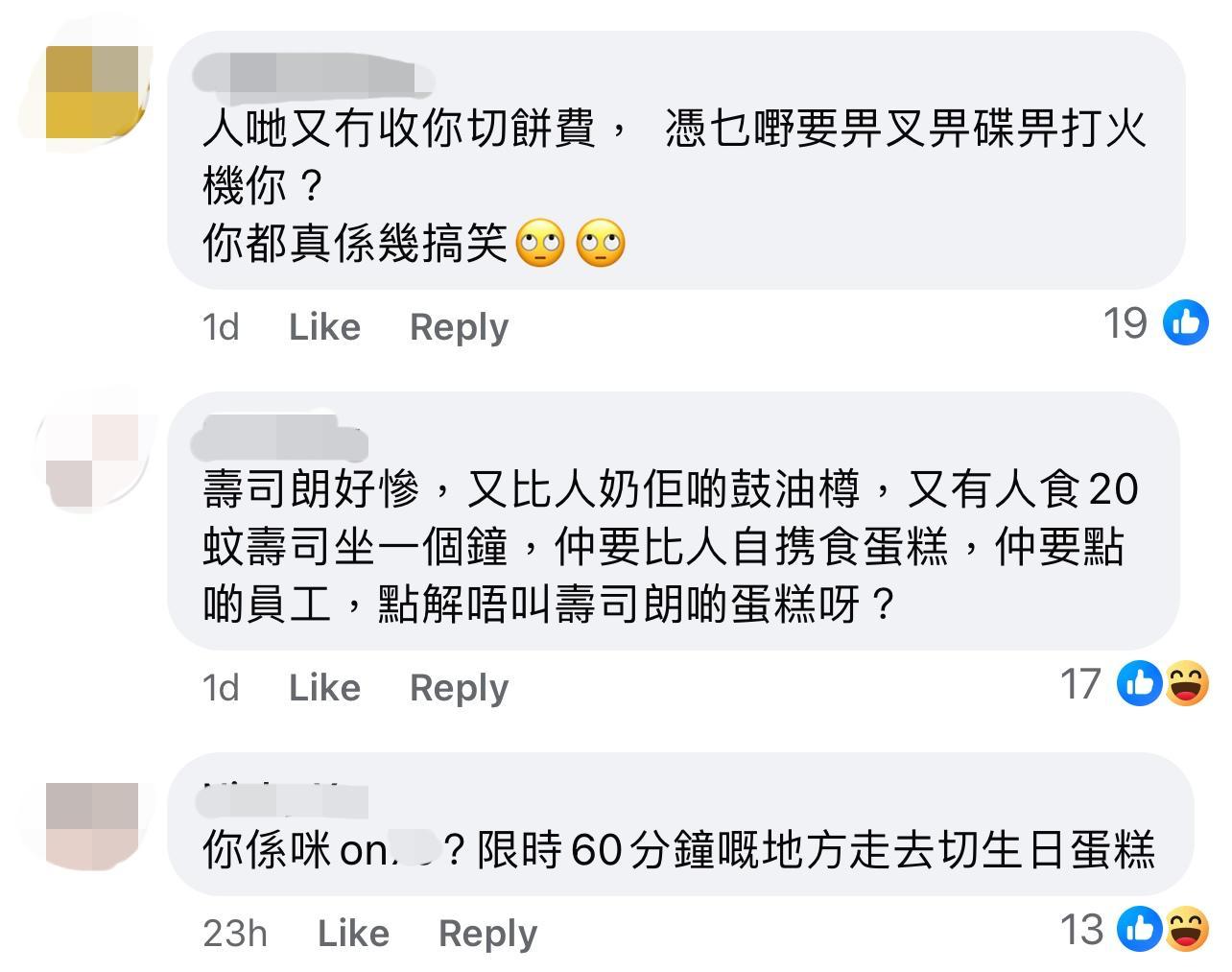Screen dimensions: 1232x972
Task: Click the thumbs-up reaction icon on the first comment
Action: pyautogui.click(x=1185, y=323)
